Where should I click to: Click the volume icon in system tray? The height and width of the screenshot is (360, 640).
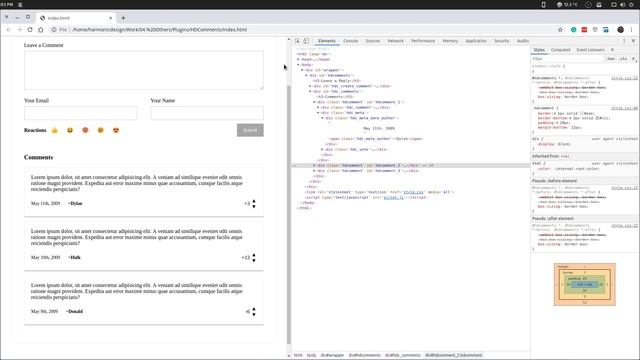[622, 4]
